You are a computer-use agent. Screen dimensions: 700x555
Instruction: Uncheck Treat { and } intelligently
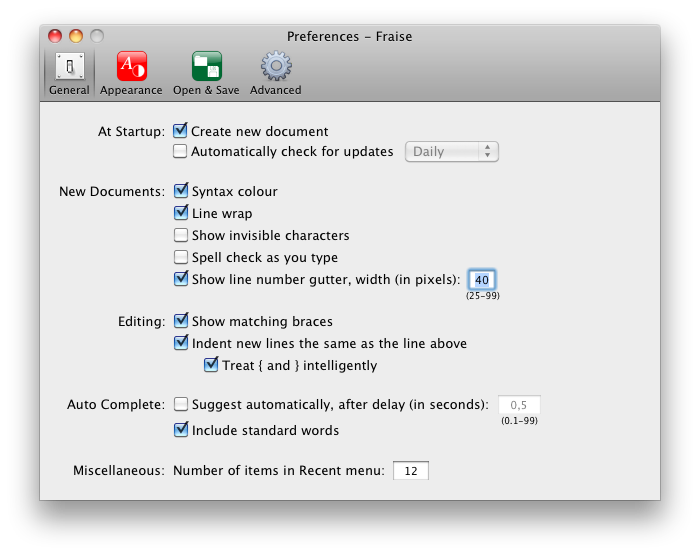[211, 364]
